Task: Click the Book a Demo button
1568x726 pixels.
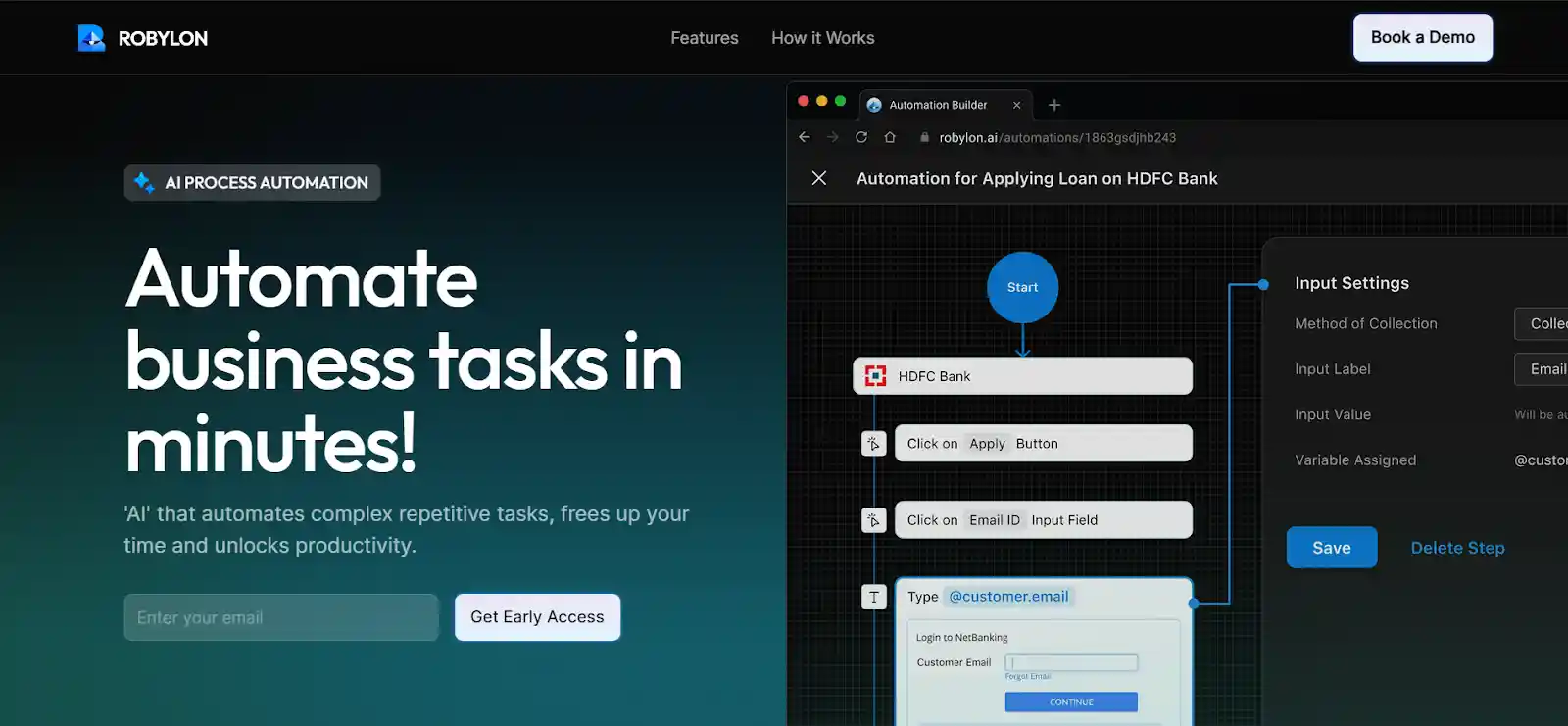Action: 1423,37
